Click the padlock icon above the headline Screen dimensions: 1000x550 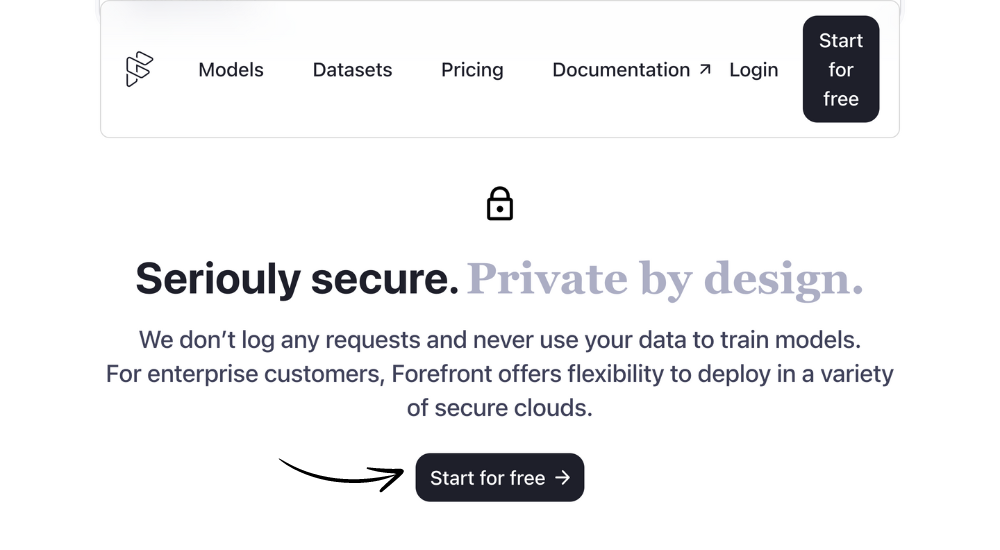point(500,204)
